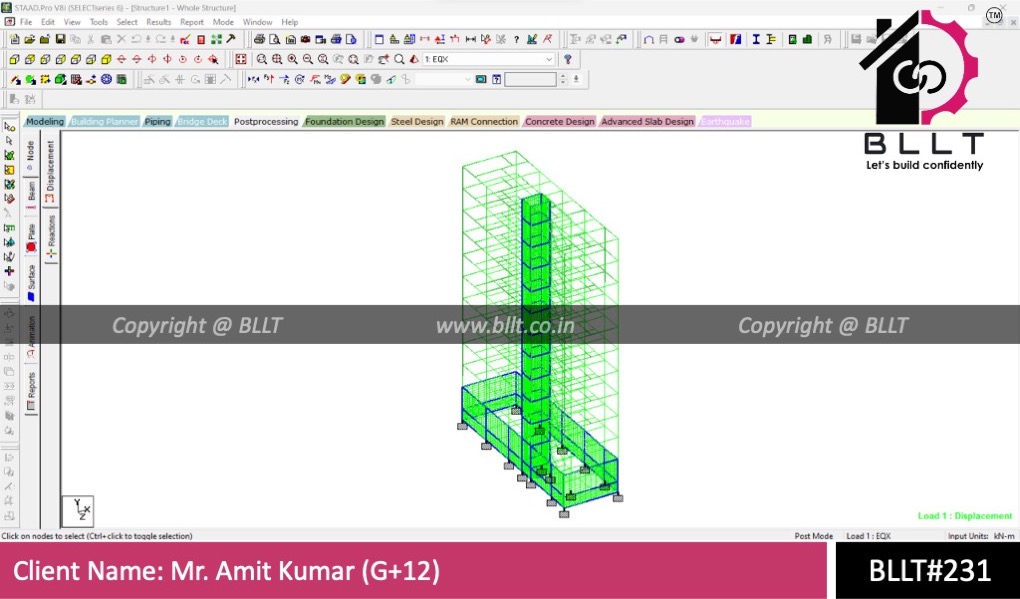Image resolution: width=1020 pixels, height=599 pixels.
Task: Click the dimension line icon
Action: [x=470, y=39]
